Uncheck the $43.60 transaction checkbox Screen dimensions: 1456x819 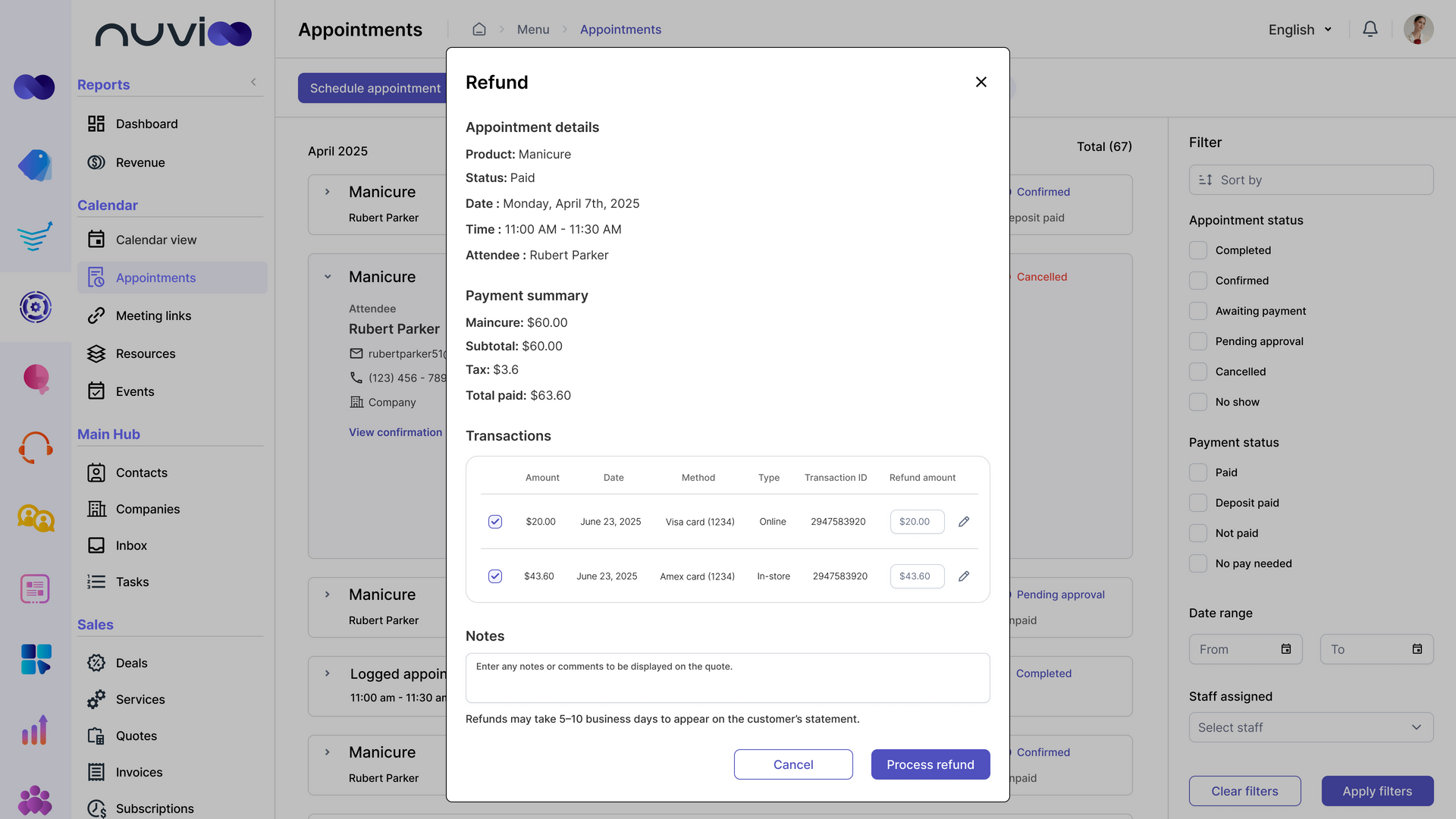[x=495, y=576]
